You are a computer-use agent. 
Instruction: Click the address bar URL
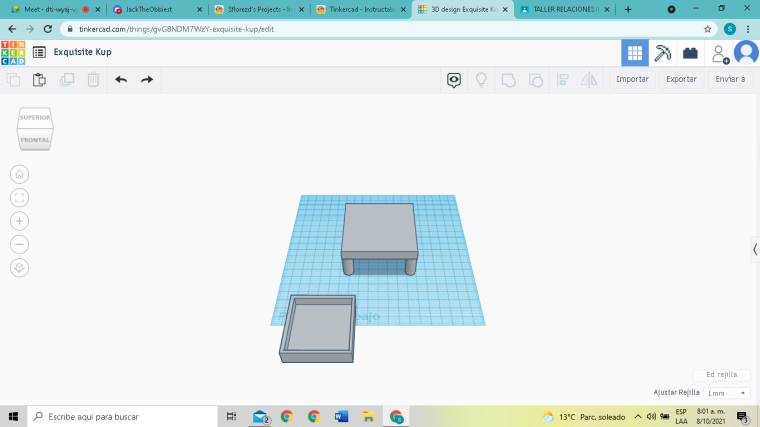click(176, 29)
